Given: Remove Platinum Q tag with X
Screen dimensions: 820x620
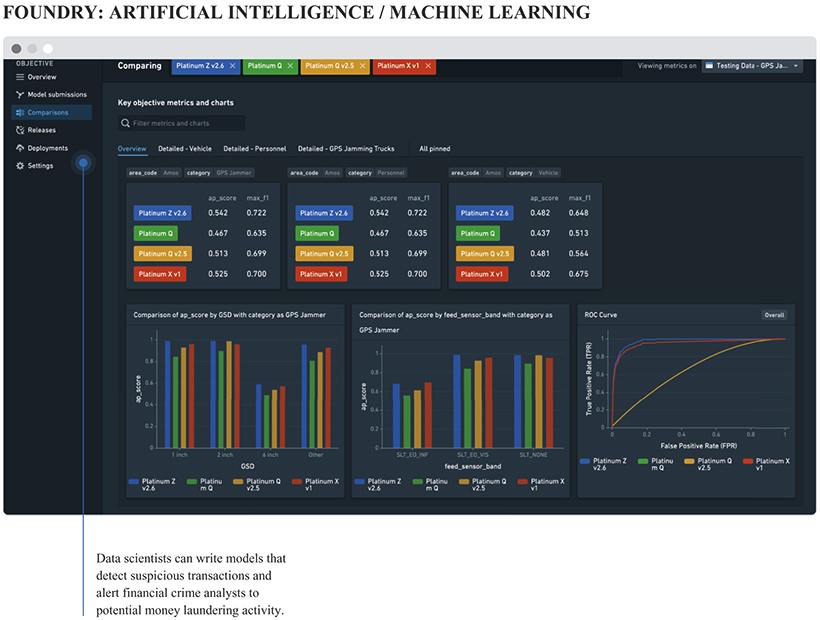Looking at the screenshot, I should (290, 66).
